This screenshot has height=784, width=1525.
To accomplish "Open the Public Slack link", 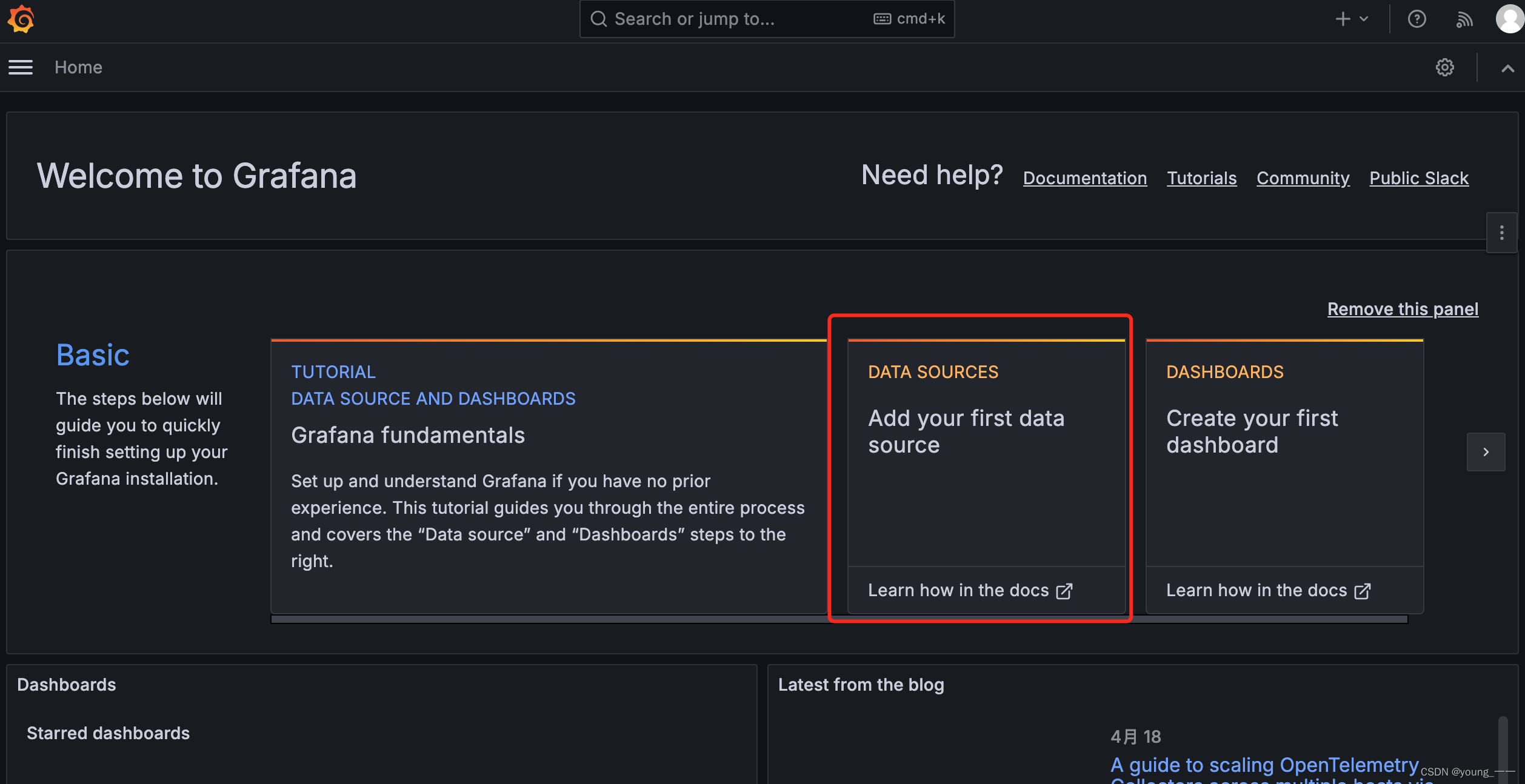I will pos(1418,178).
